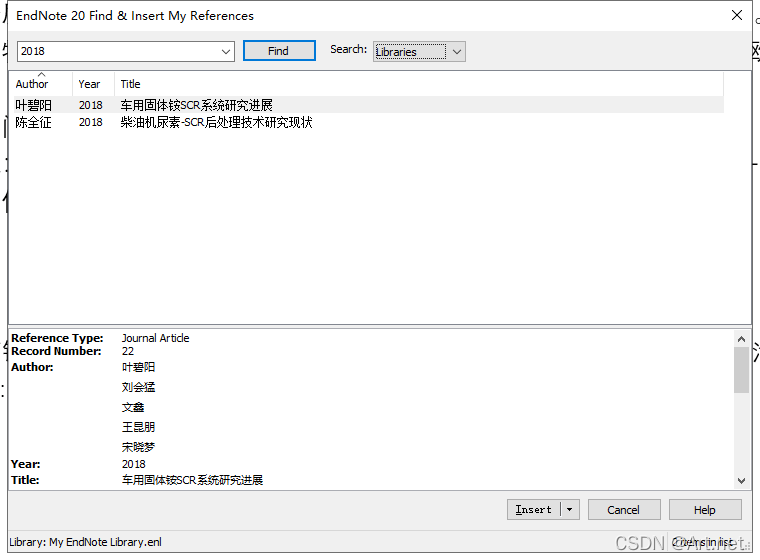760x560 pixels.
Task: Click the co-author 文鑫 in the details
Action: 133,407
